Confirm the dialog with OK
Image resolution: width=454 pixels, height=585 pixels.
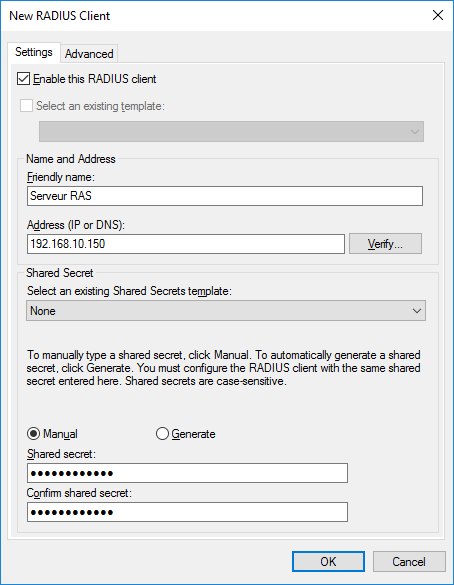(x=328, y=561)
